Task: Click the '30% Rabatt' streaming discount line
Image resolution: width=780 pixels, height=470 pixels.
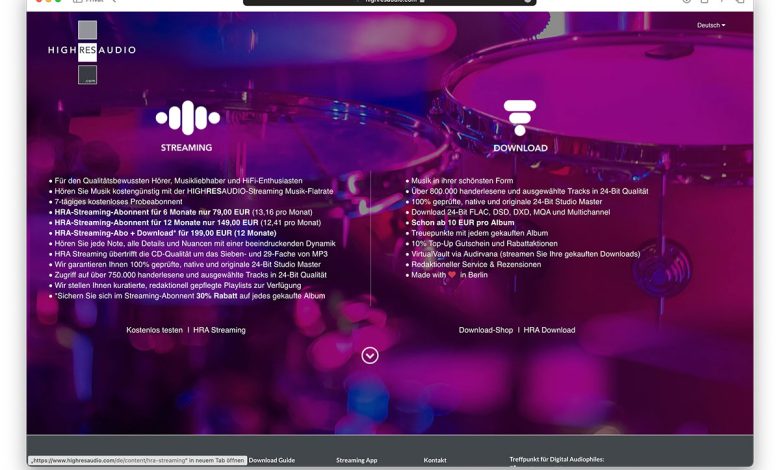Action: click(x=190, y=295)
